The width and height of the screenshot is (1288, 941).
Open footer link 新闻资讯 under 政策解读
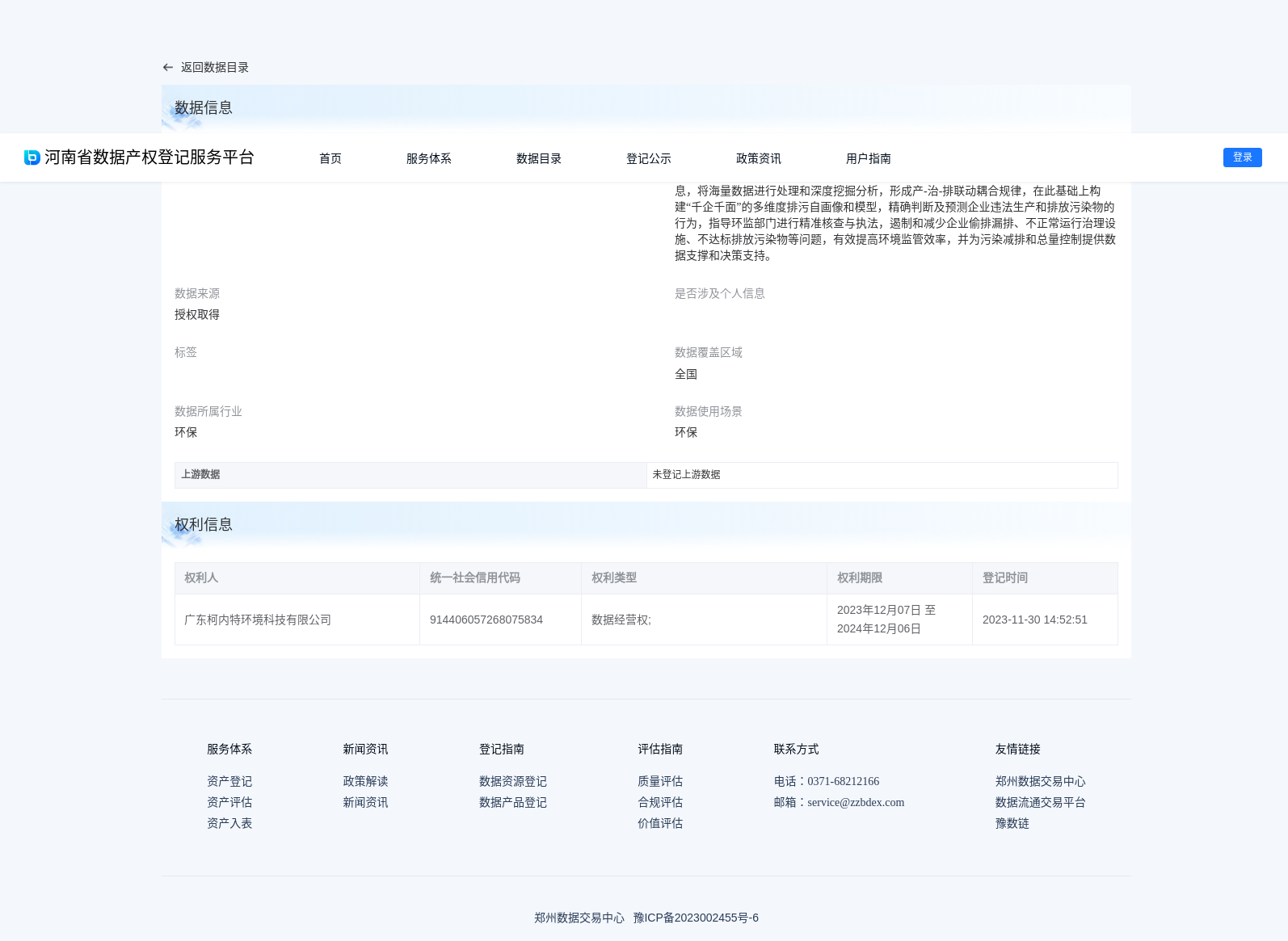click(x=365, y=802)
